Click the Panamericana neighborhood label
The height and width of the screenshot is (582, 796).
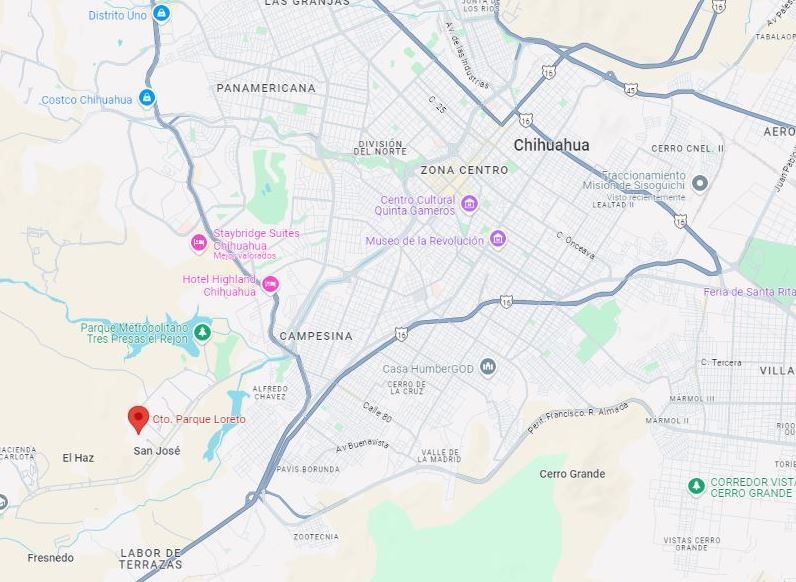[x=266, y=88]
